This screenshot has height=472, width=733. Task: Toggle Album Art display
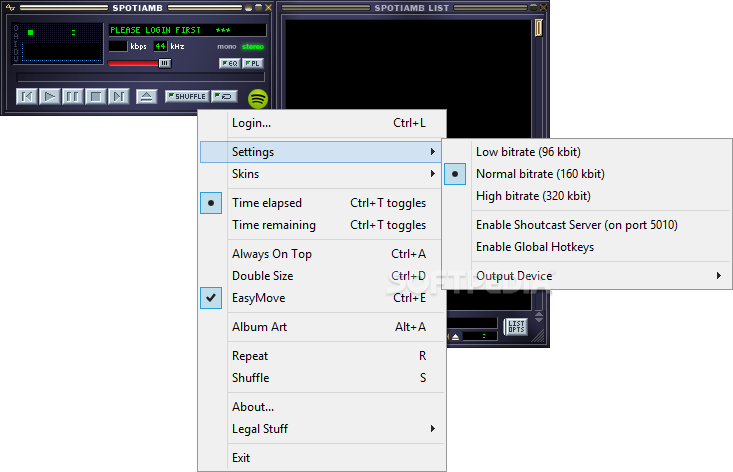click(321, 327)
